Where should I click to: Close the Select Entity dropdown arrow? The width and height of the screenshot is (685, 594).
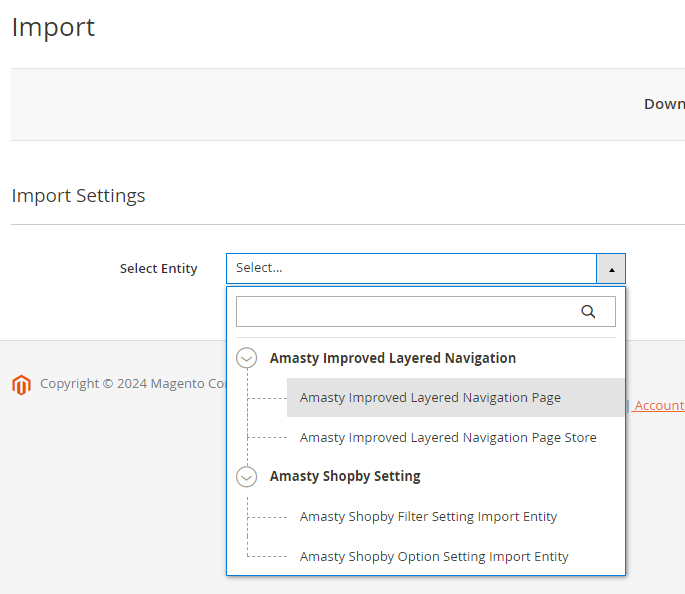pos(611,269)
